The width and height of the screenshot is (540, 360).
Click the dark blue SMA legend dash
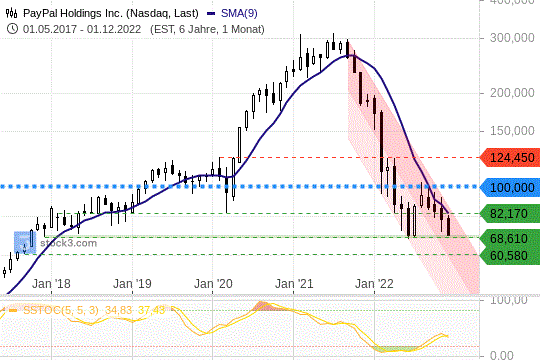click(x=211, y=14)
